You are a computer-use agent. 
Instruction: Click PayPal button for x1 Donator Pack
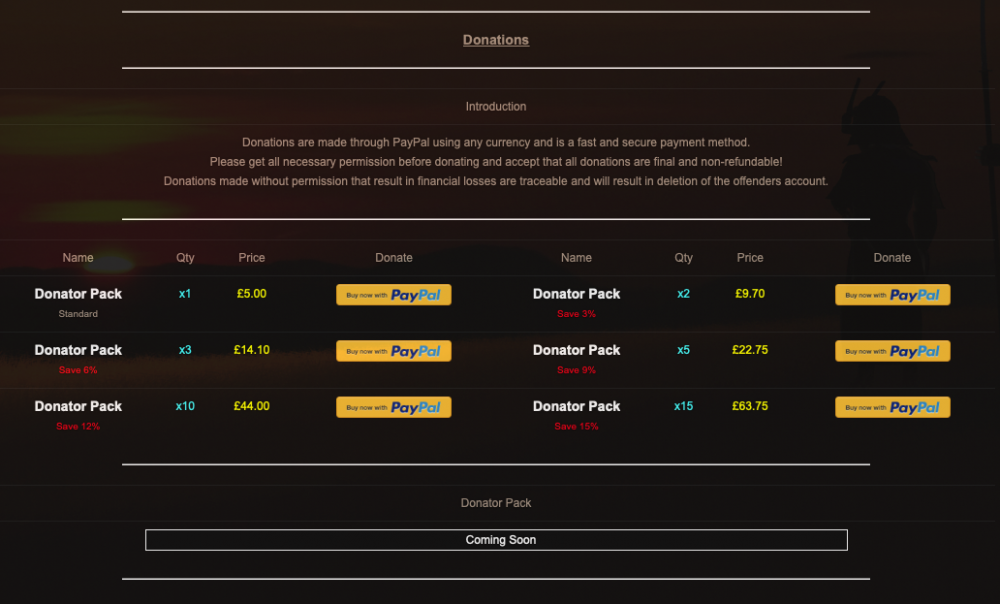point(394,295)
